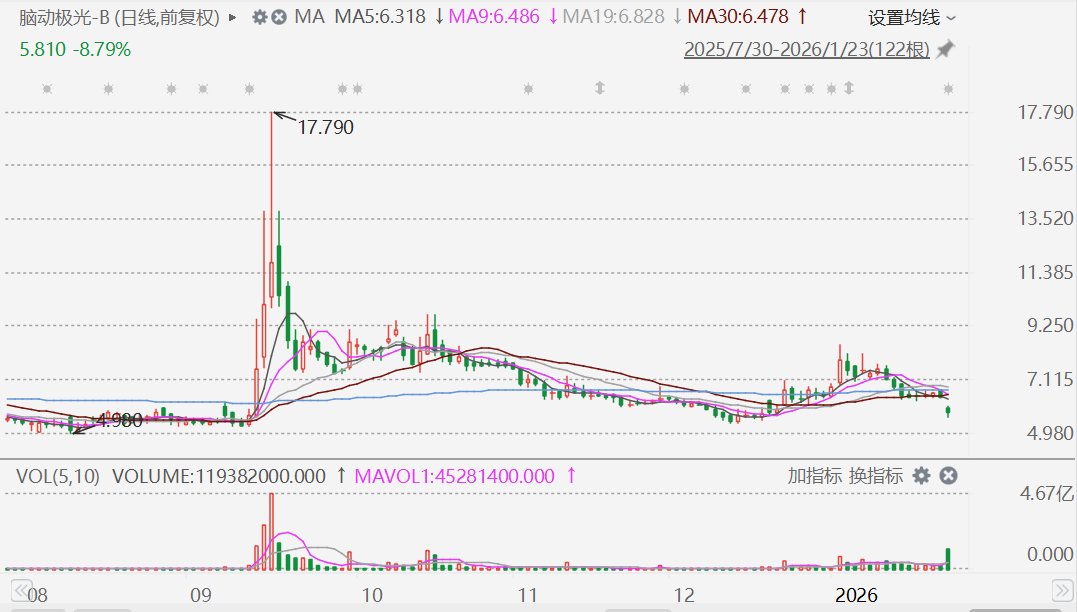Click the 4.67亿 volume axis label
The height and width of the screenshot is (612, 1077).
point(1046,493)
